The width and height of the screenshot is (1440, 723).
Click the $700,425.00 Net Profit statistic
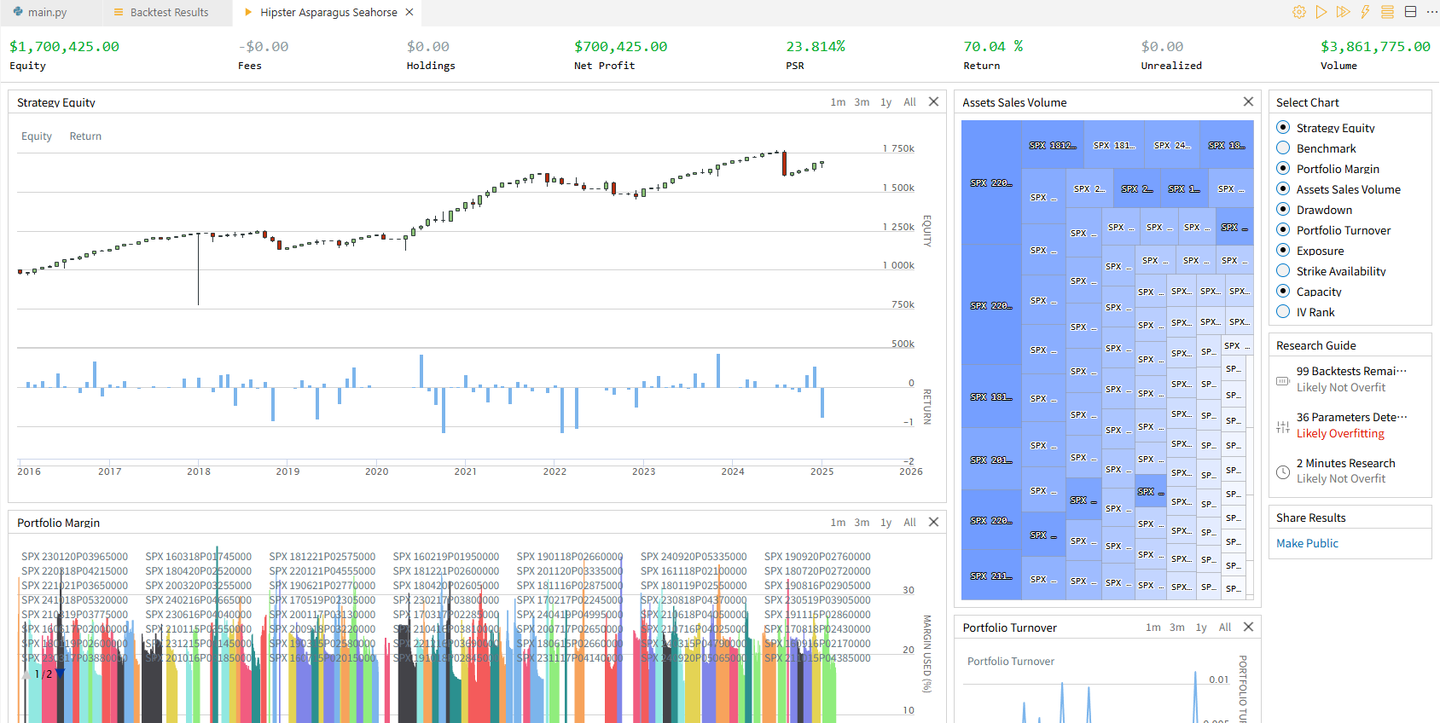tap(620, 46)
